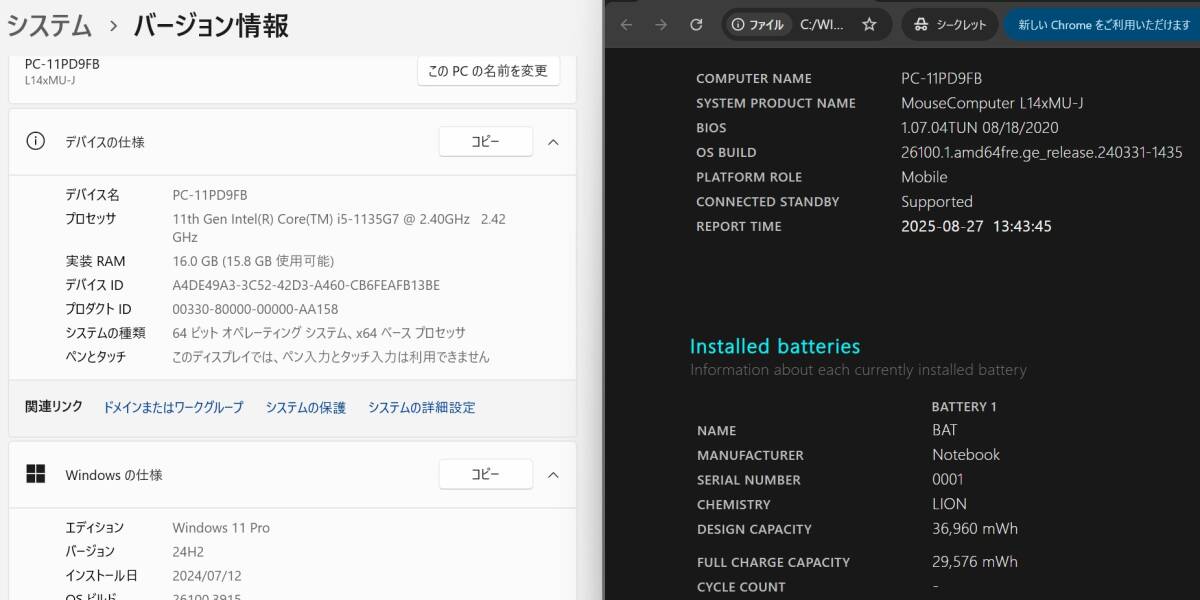Open the システムの保護 link
This screenshot has width=1200, height=600.
coord(304,407)
